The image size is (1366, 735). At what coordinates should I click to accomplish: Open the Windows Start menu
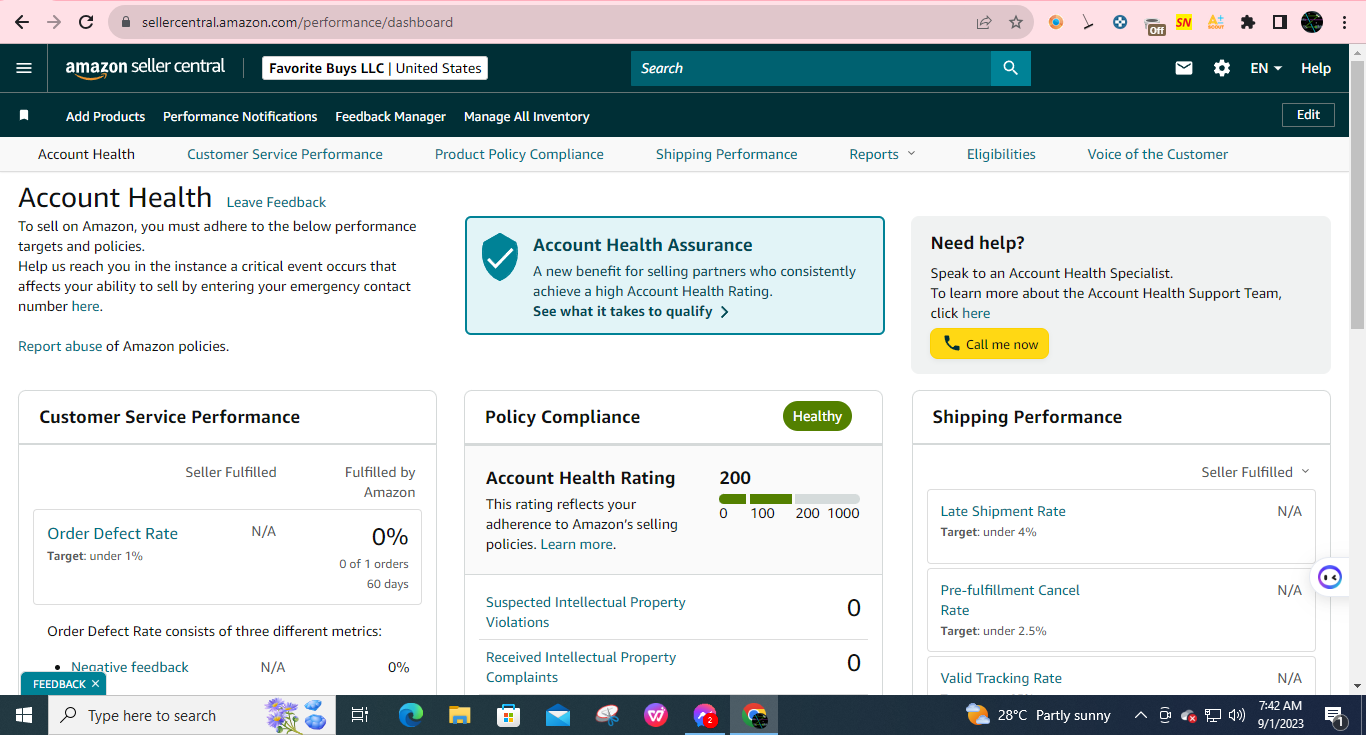24,715
